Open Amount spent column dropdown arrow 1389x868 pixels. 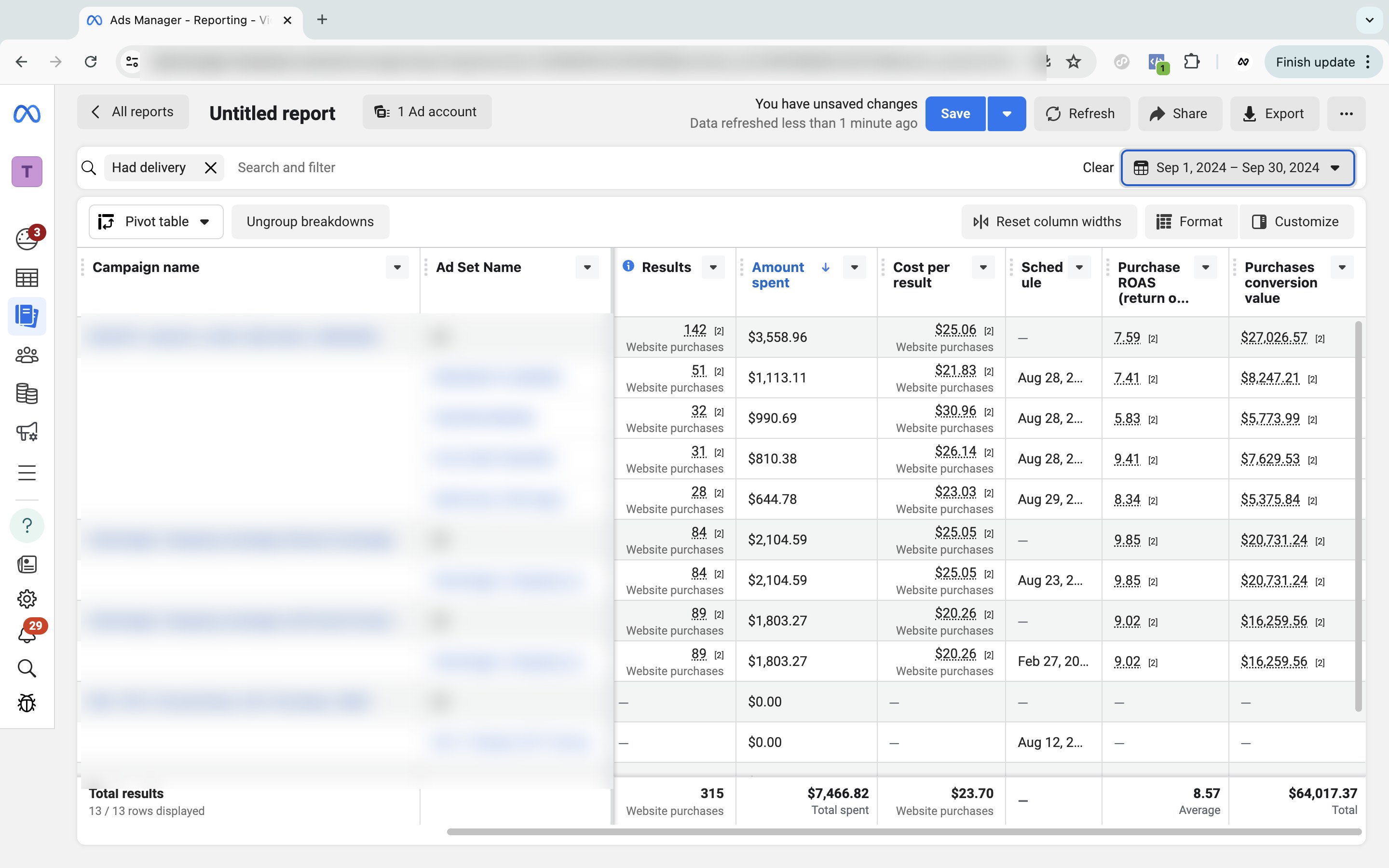click(854, 268)
